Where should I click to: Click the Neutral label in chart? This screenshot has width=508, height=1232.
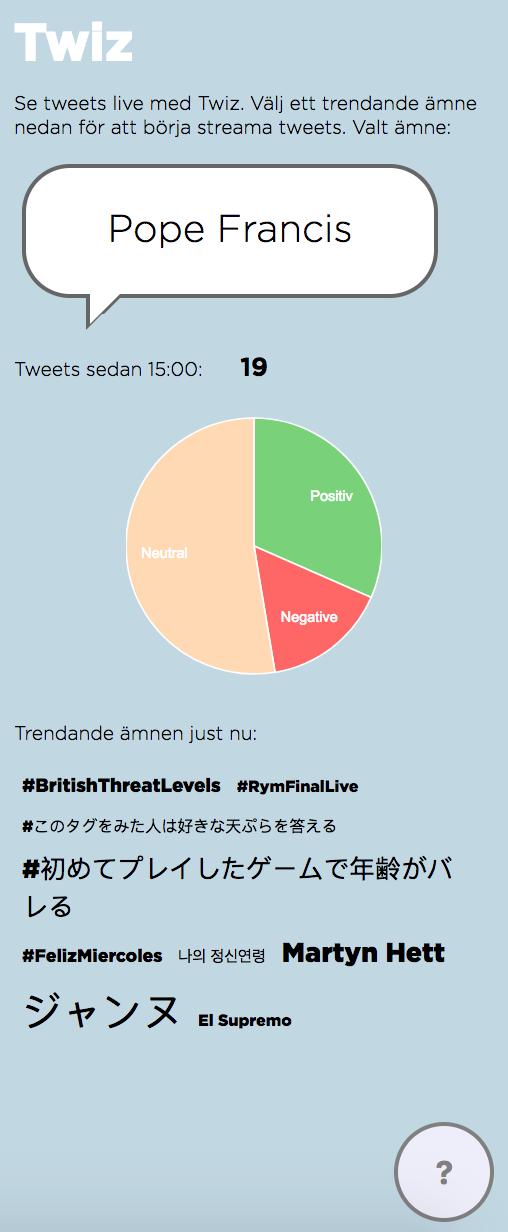pos(164,553)
